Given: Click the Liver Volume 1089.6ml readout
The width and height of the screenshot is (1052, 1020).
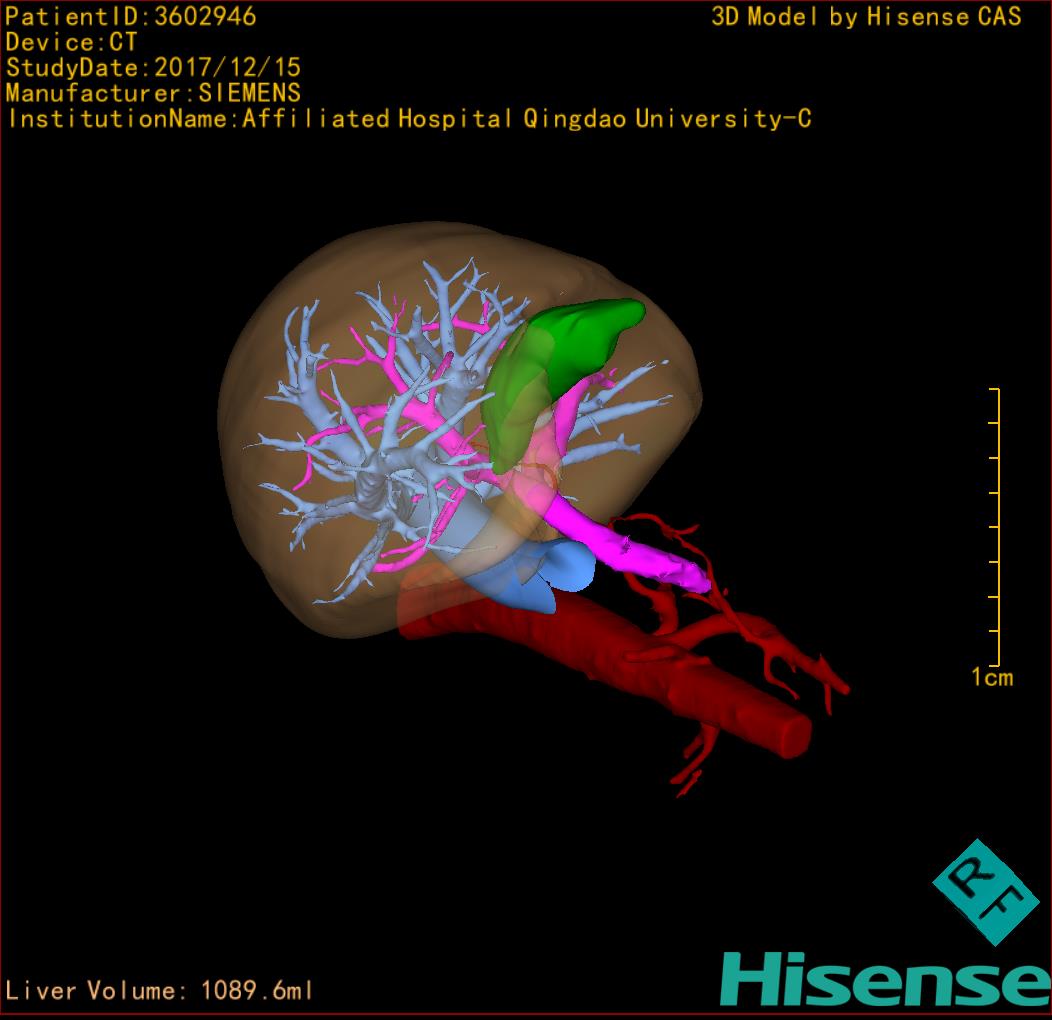Looking at the screenshot, I should pyautogui.click(x=160, y=991).
